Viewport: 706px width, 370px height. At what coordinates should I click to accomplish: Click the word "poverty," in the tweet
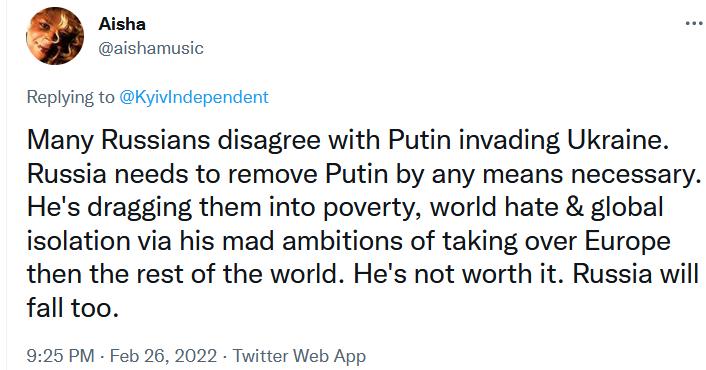tap(372, 208)
